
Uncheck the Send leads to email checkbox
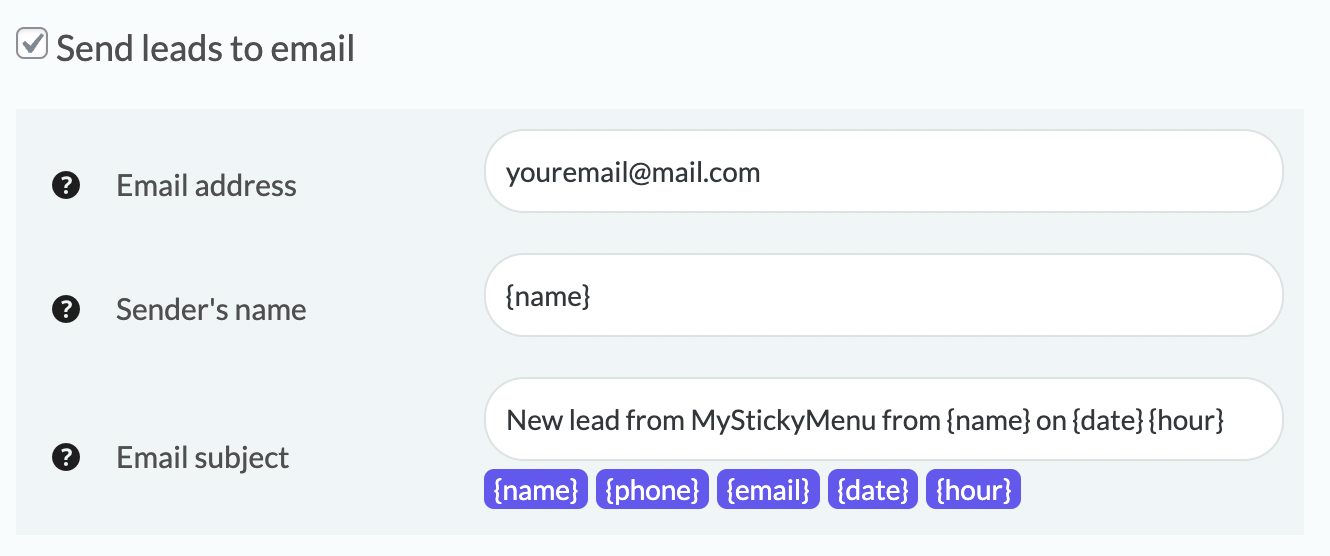(x=33, y=44)
